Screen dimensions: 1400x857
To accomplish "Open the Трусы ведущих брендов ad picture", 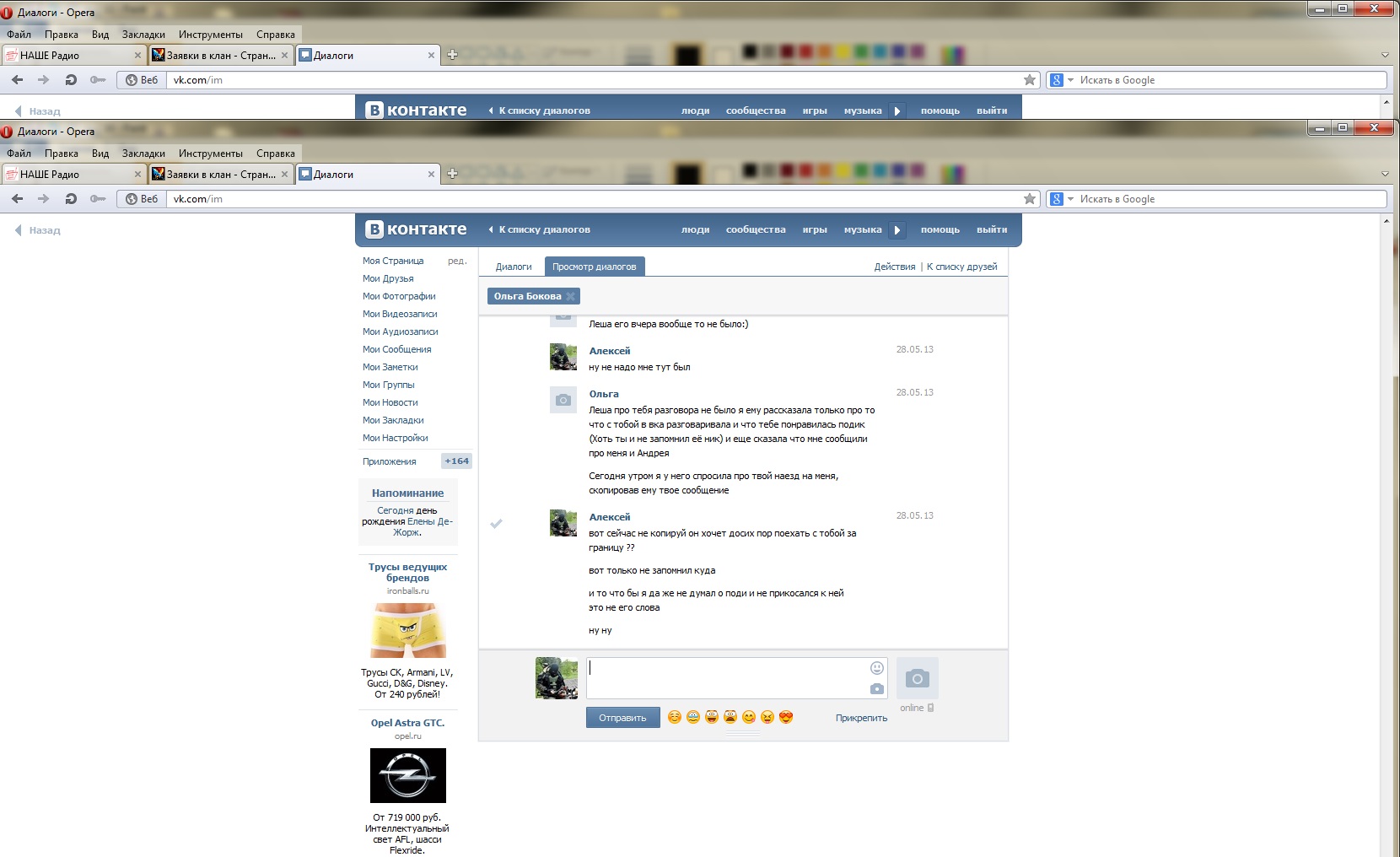I will (408, 630).
